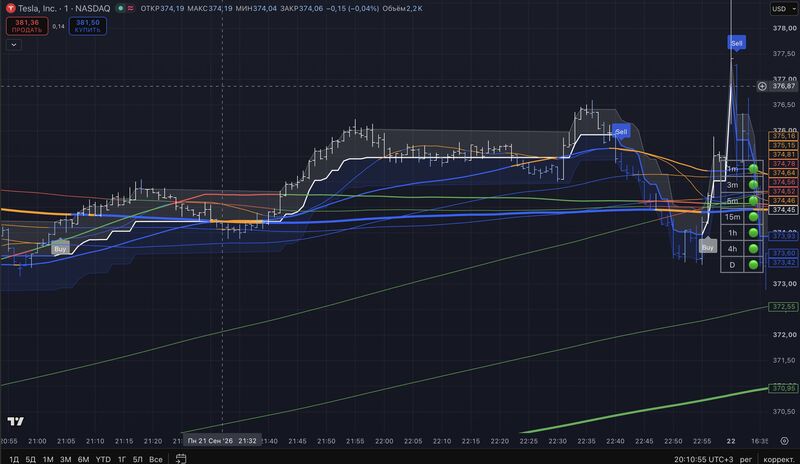Select the 6М time range
800x464 pixels.
[83, 459]
